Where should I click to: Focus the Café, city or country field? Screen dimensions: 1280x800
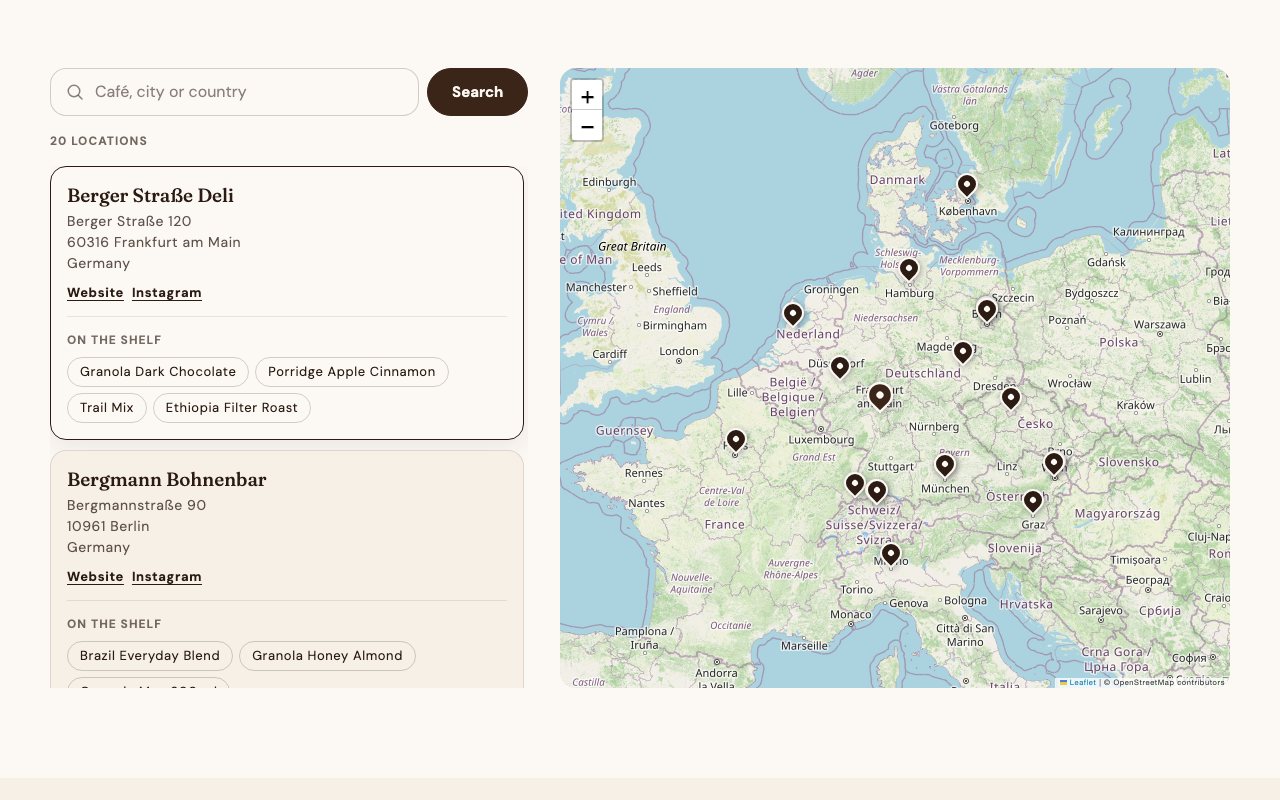tap(234, 92)
